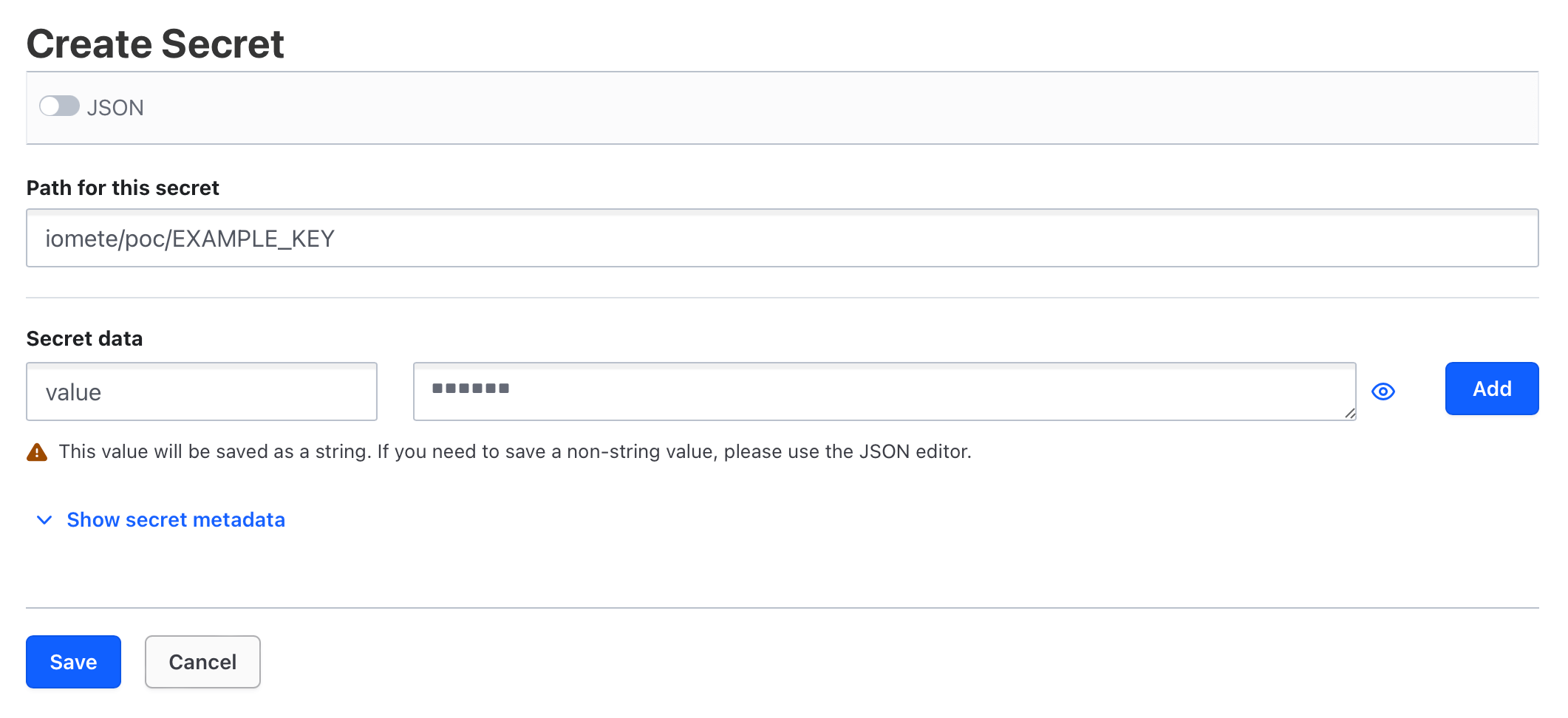
Task: Click the masked secret value textarea
Action: [884, 392]
